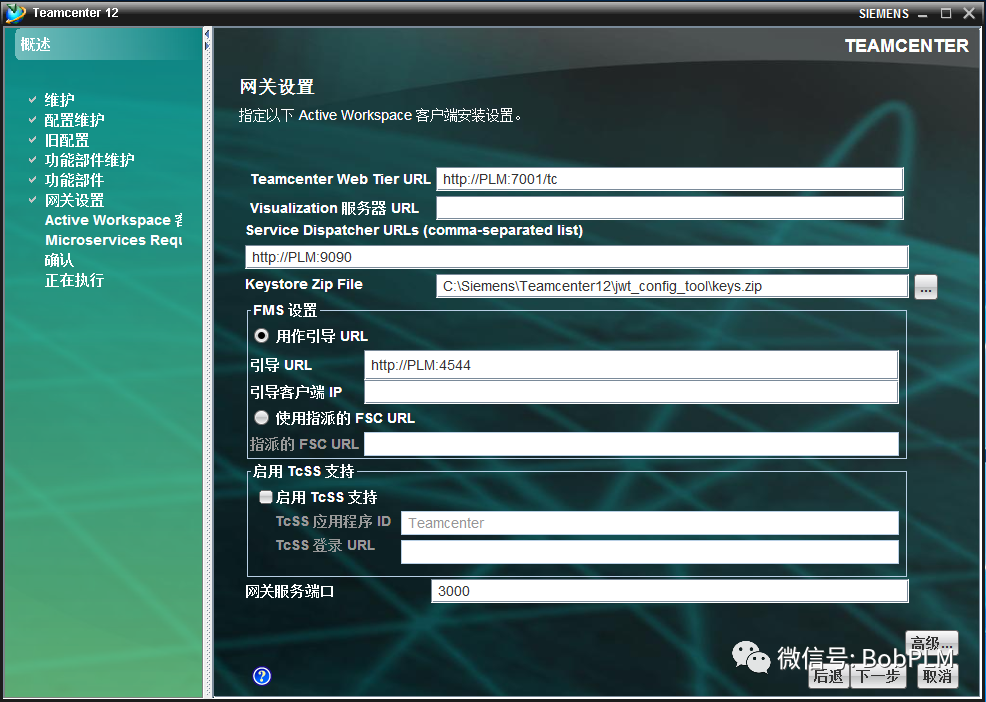The width and height of the screenshot is (986, 702).
Task: Select the 使用指派的 FSC URL radio button
Action: pyautogui.click(x=261, y=418)
